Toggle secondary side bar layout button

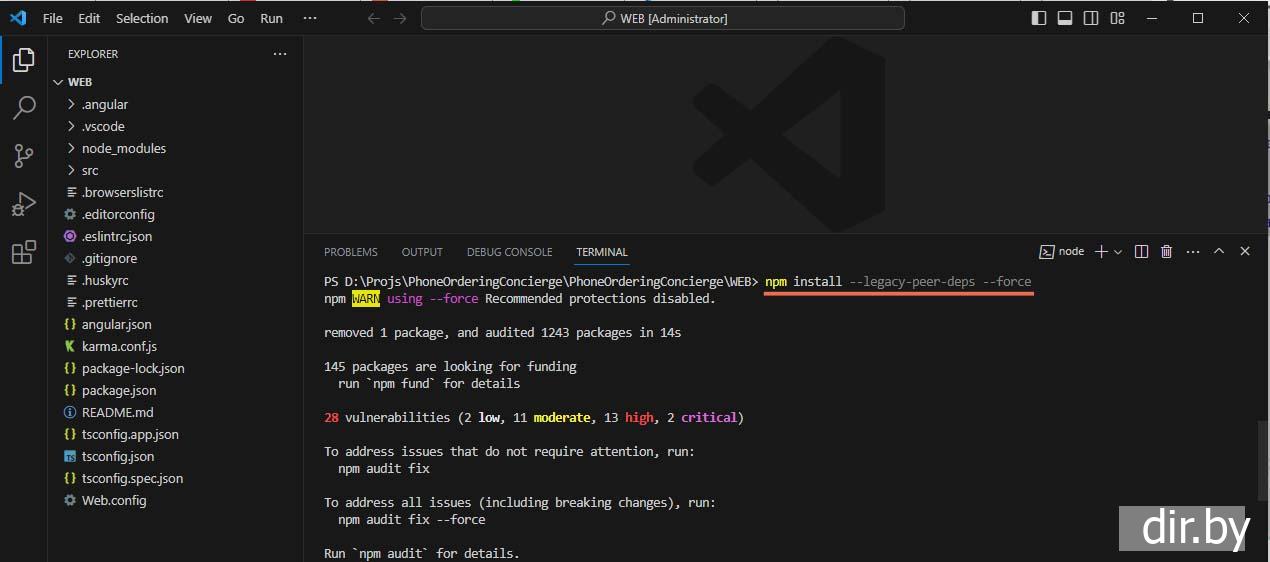point(1091,18)
